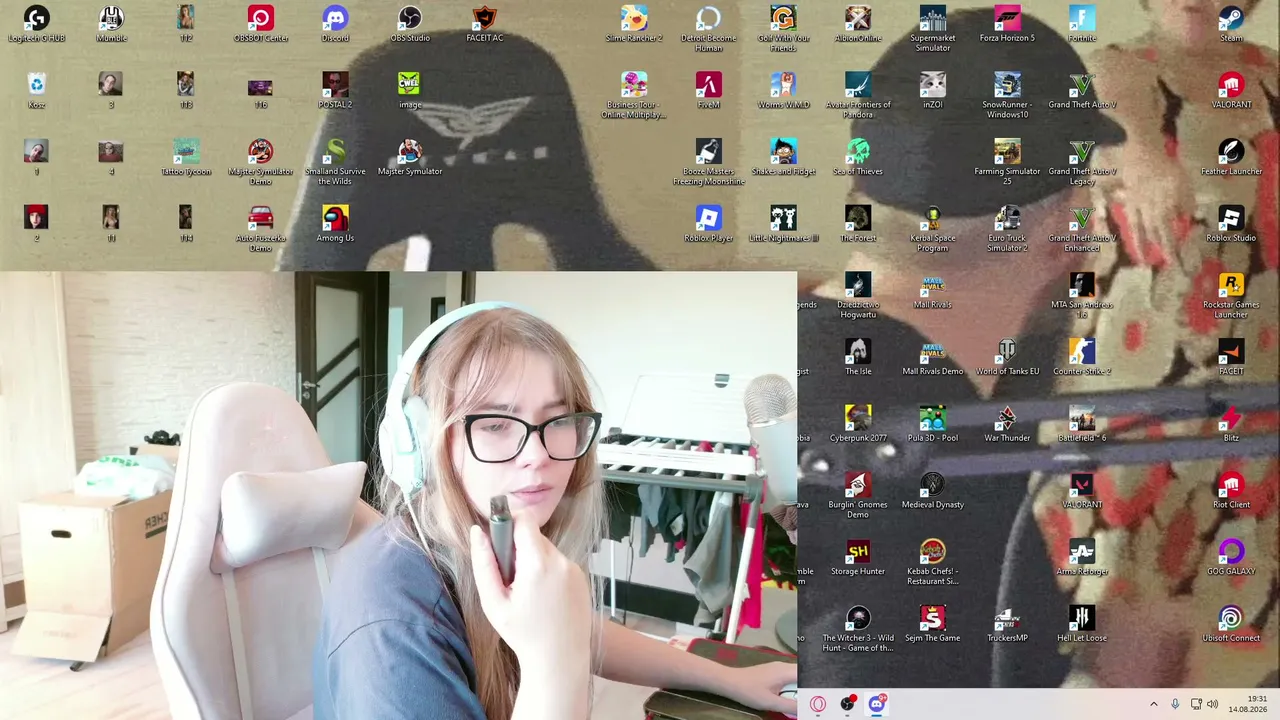Screen dimensions: 1280x720
Task: Open the Opera browser in the taskbar
Action: [818, 704]
